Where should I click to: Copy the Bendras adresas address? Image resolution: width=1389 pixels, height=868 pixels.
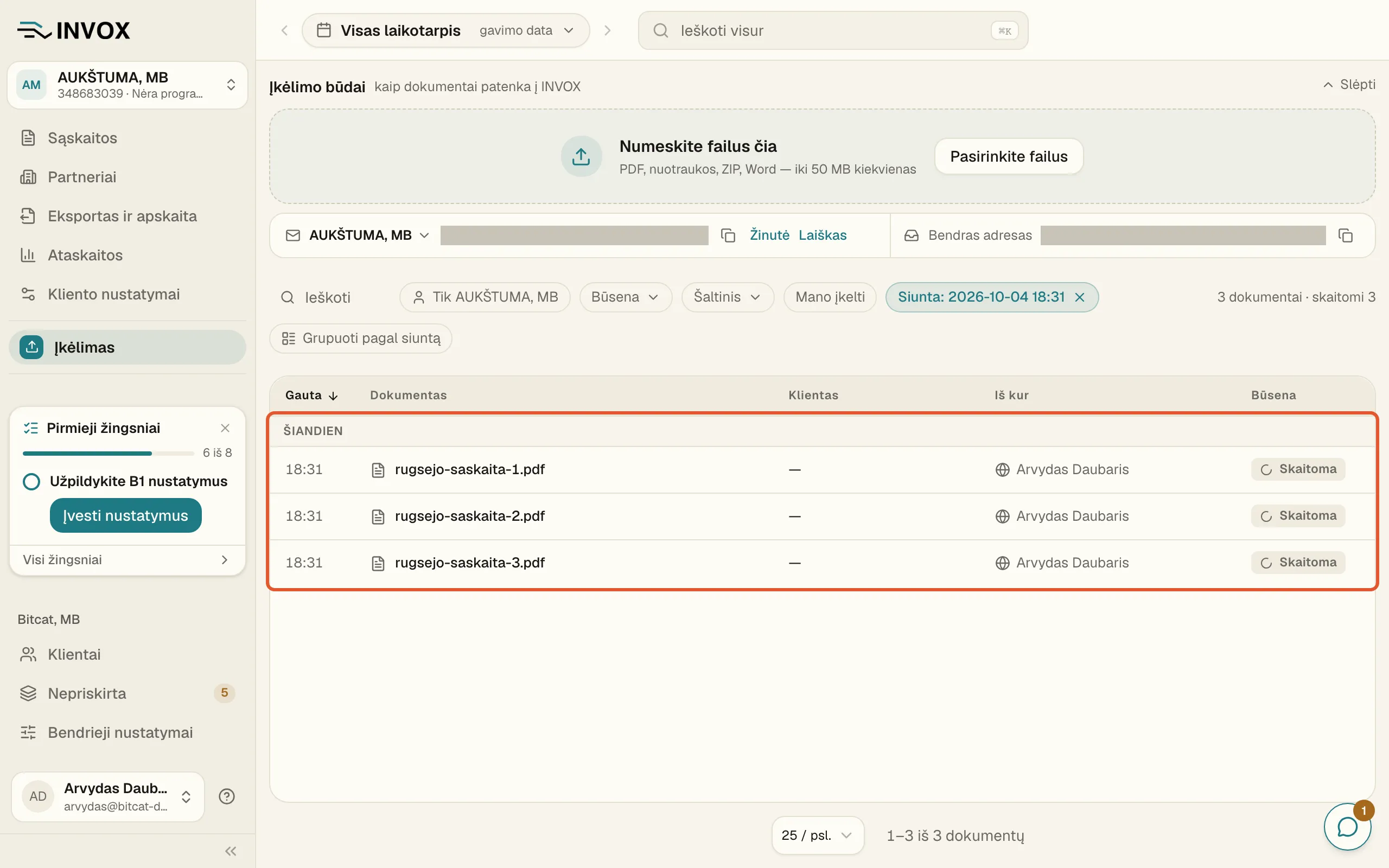click(x=1346, y=235)
